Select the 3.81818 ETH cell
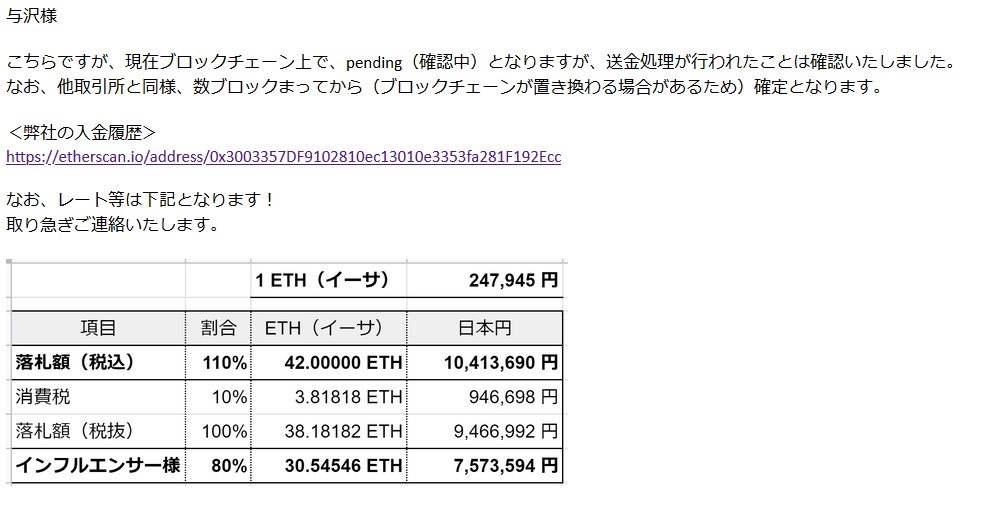 [x=329, y=397]
